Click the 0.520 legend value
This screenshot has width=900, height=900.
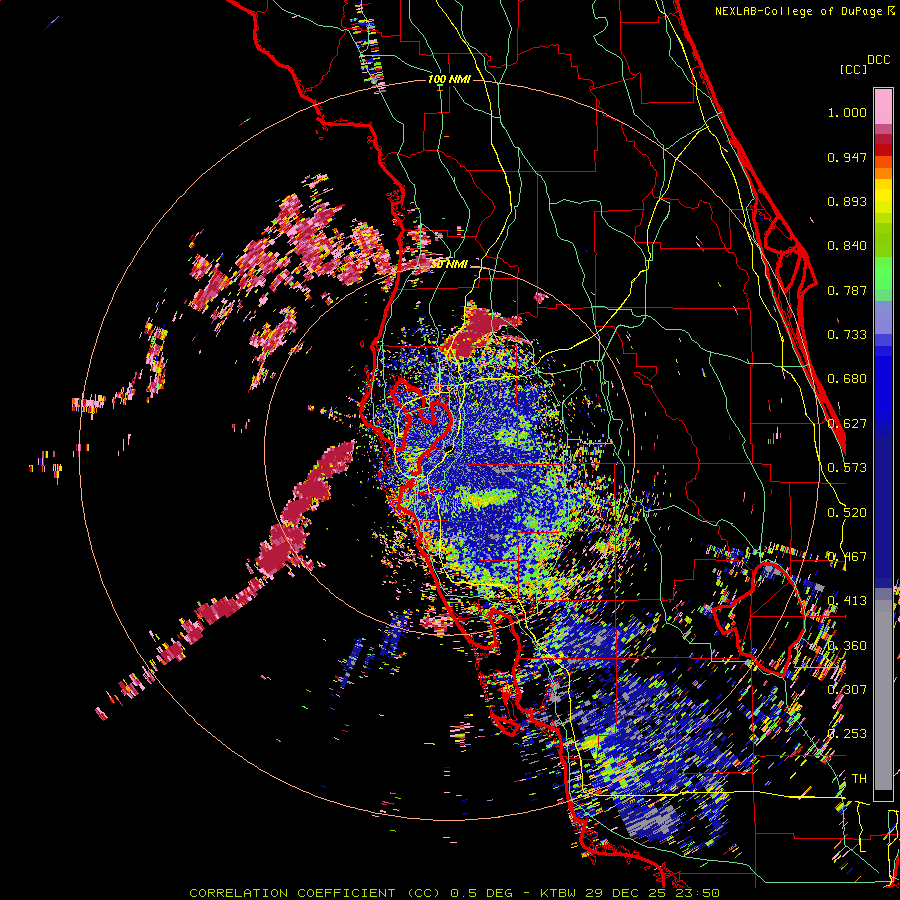click(847, 513)
